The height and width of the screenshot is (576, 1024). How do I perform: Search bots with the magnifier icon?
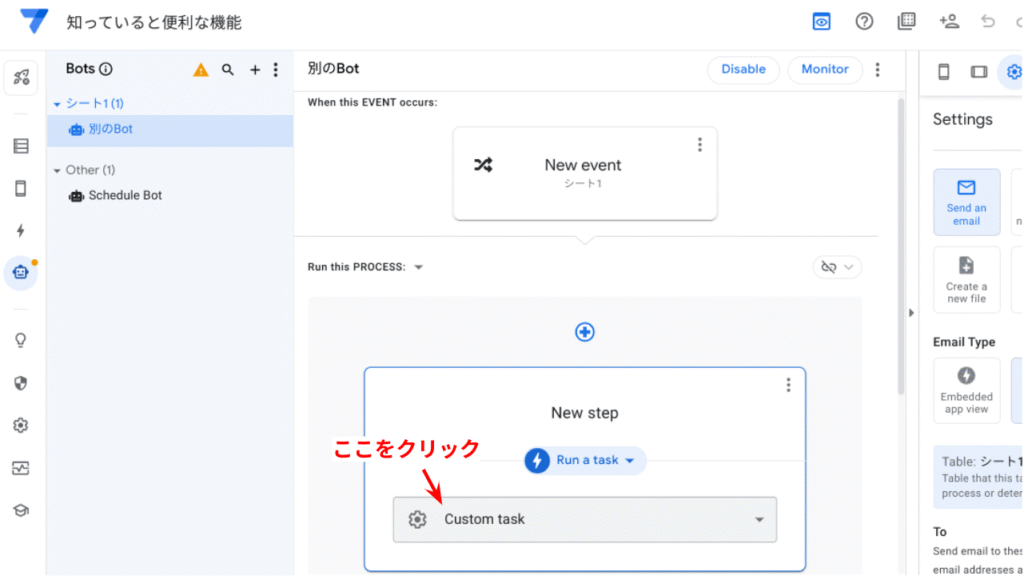(227, 69)
